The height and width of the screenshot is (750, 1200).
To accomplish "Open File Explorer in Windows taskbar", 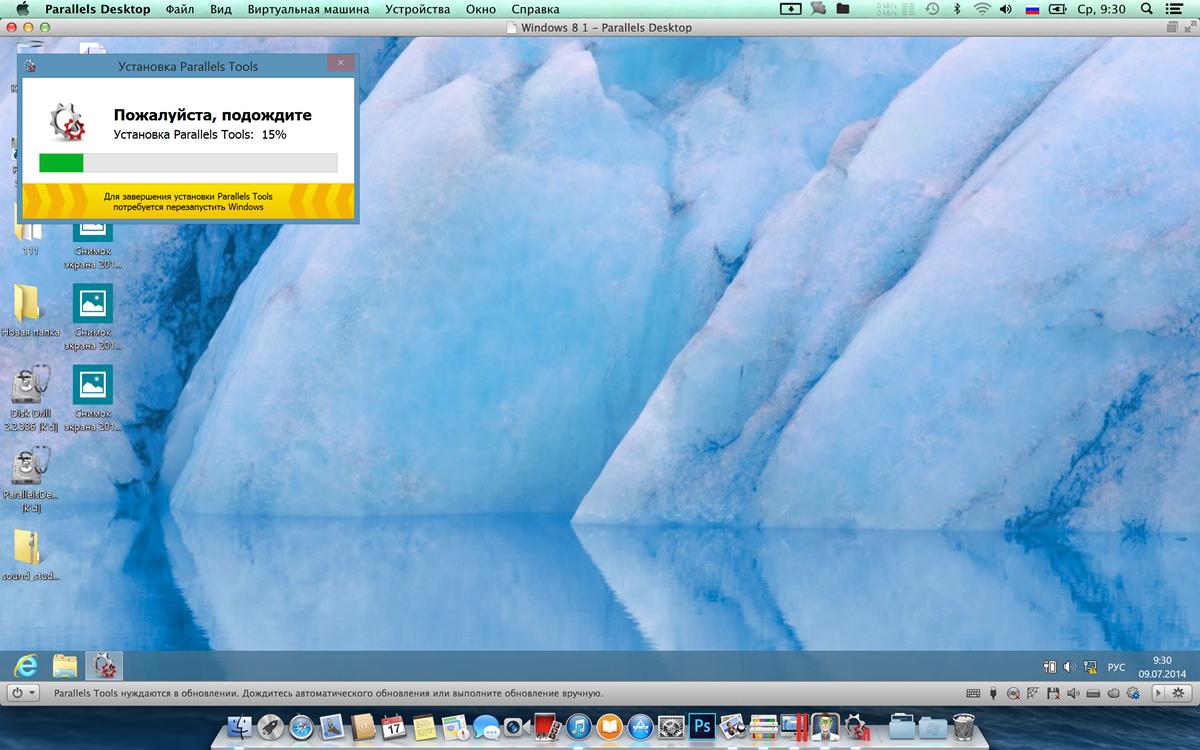I will click(65, 666).
